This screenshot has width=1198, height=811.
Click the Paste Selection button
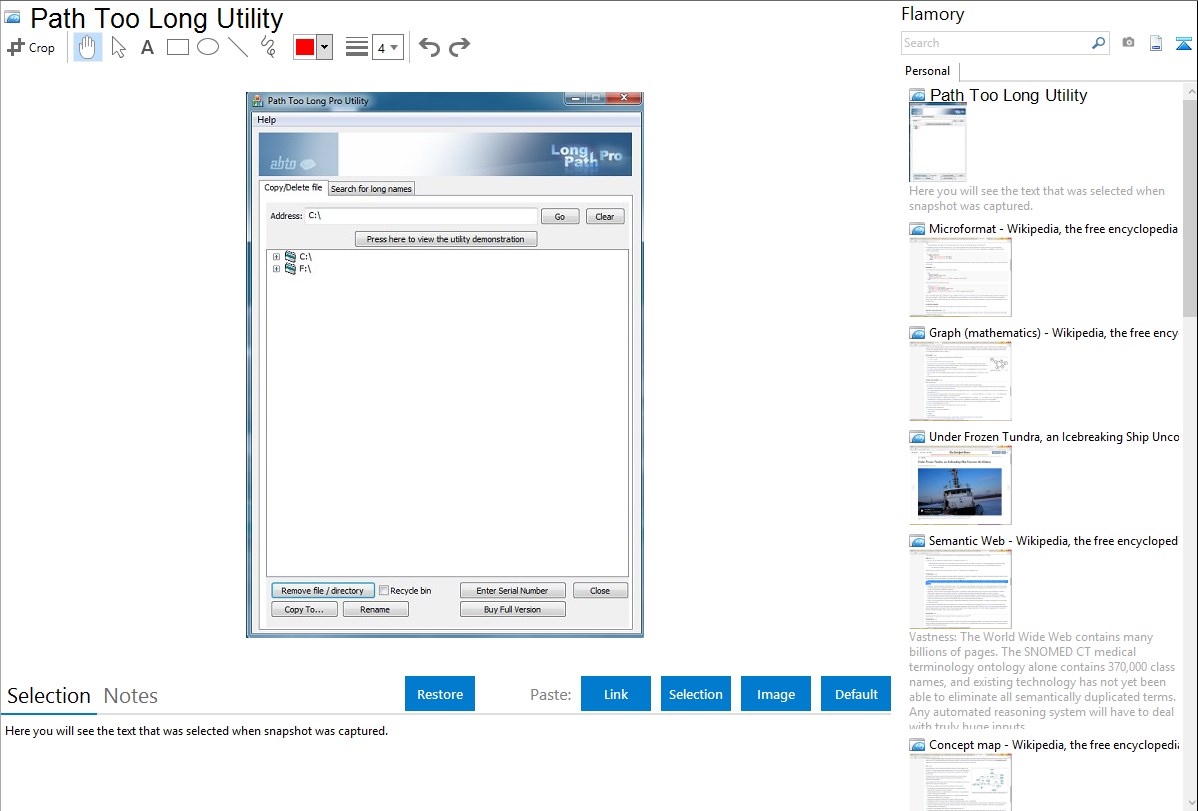point(695,694)
